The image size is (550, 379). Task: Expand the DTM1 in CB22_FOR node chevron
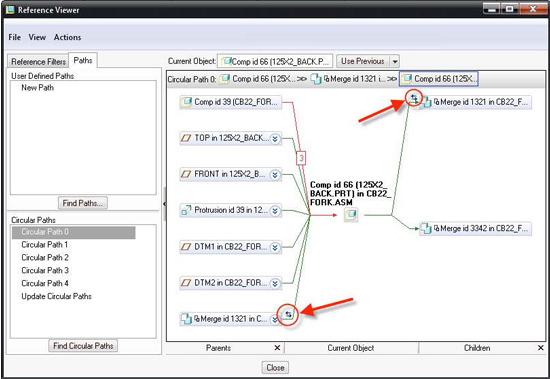(x=275, y=247)
